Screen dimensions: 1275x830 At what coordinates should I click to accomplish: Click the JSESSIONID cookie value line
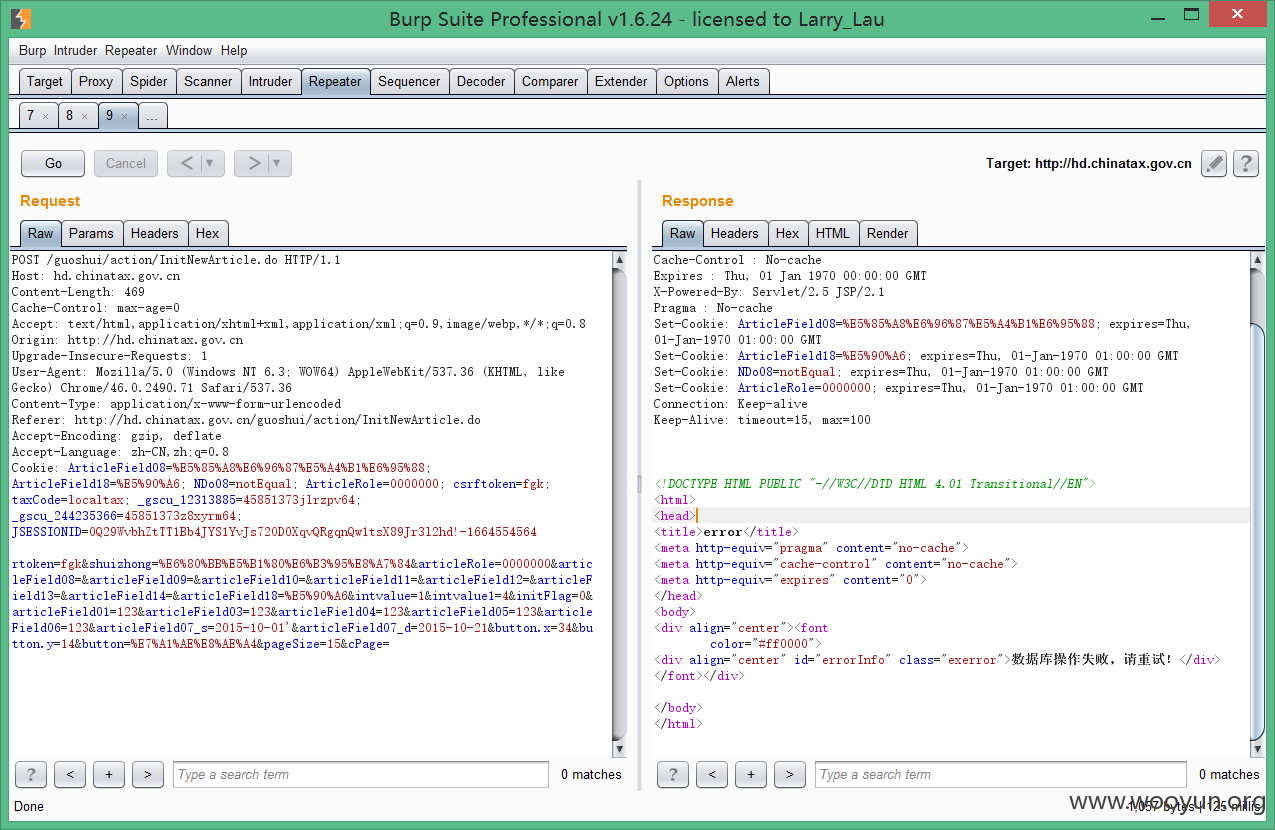(x=274, y=532)
